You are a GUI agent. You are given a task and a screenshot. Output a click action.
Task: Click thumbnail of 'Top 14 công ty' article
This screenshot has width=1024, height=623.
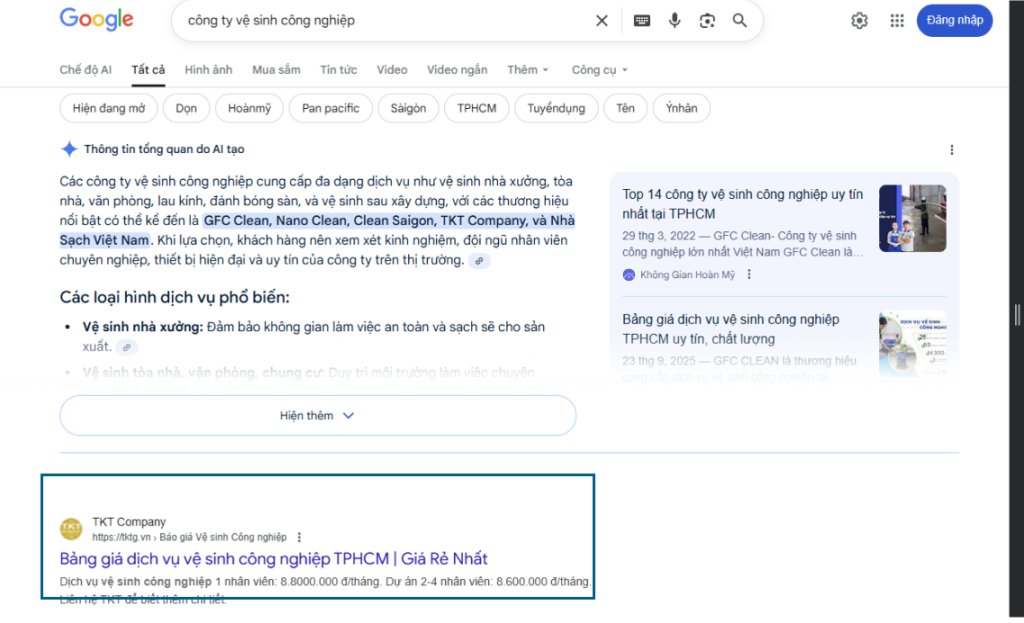tap(911, 218)
